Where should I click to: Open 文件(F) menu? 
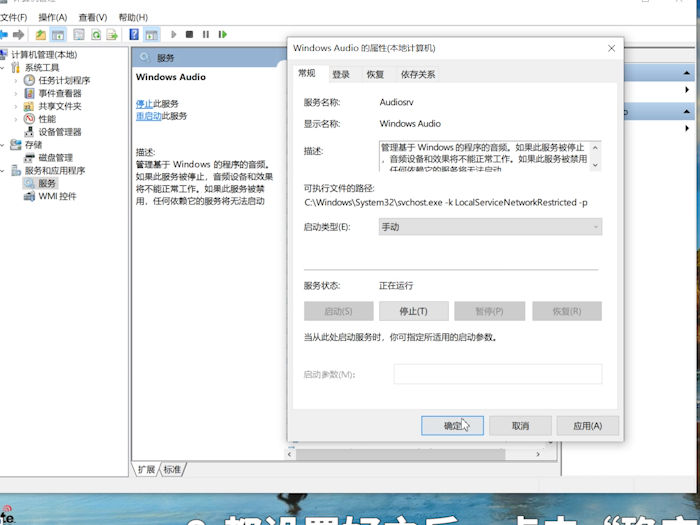pos(13,17)
